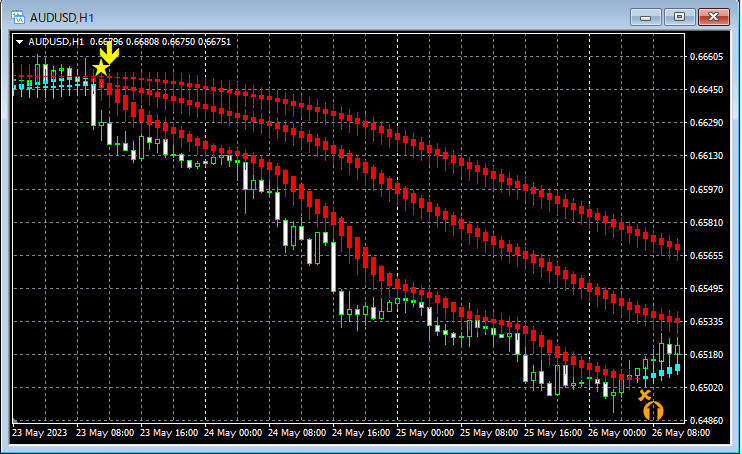
Task: Select the yellow down arrow sell signal
Action: click(109, 52)
